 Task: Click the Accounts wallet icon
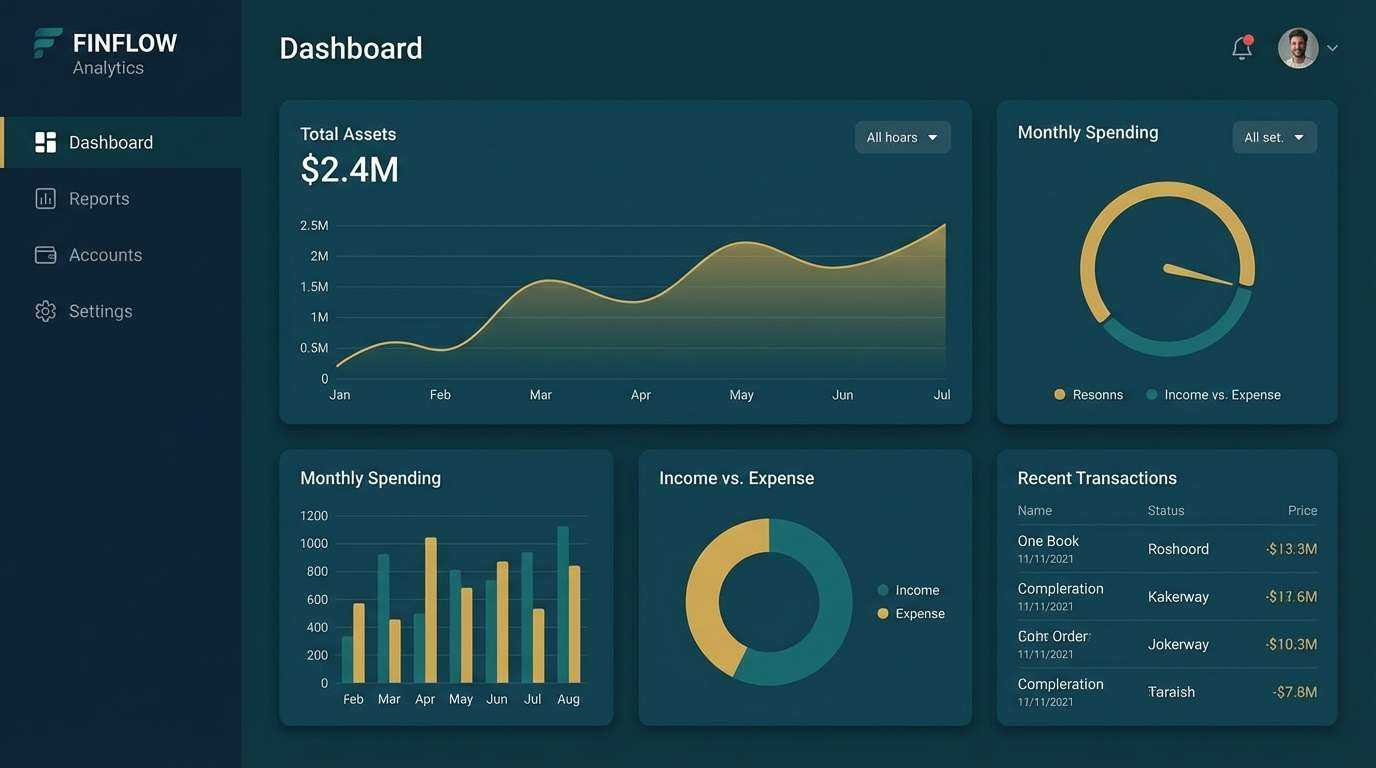[45, 254]
